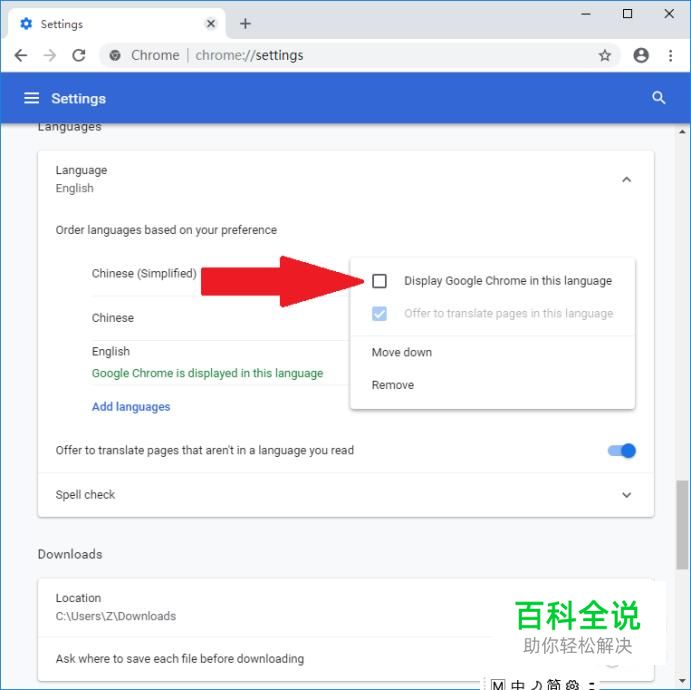Maximize the Chrome window
Image resolution: width=691 pixels, height=690 pixels.
click(x=627, y=14)
